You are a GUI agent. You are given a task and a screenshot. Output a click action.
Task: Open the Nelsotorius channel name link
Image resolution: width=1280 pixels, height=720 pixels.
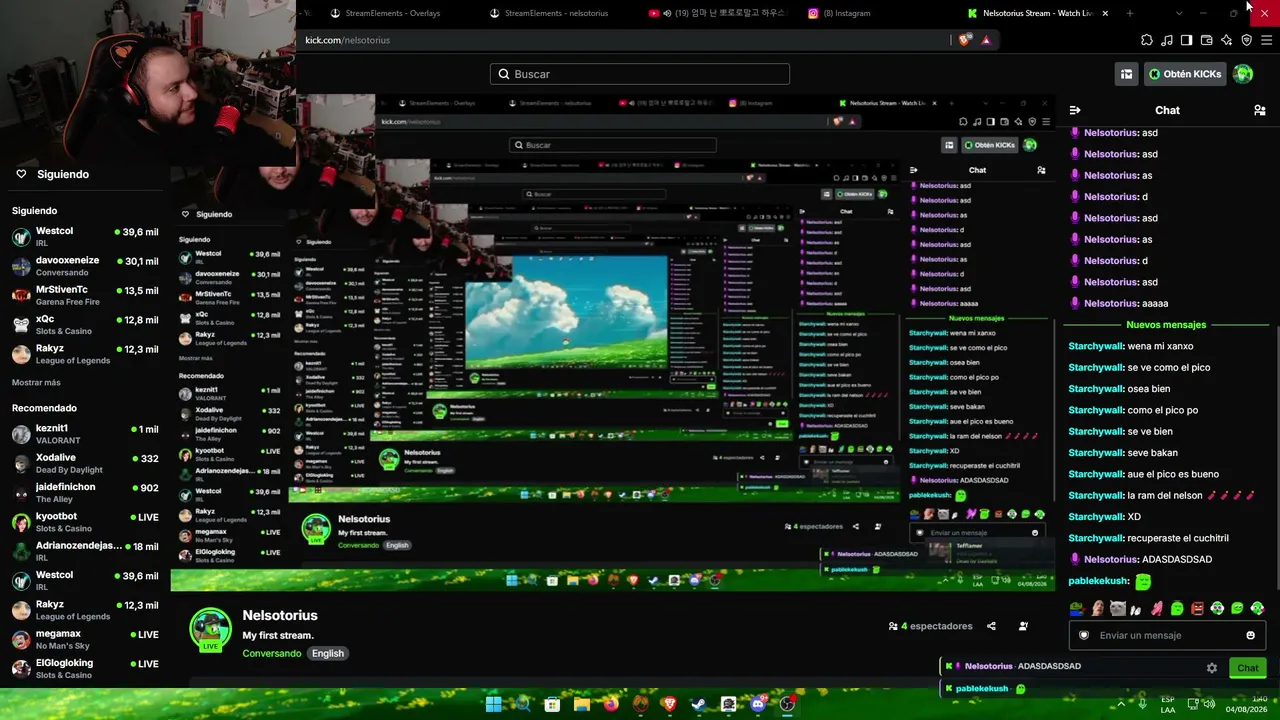pos(280,615)
